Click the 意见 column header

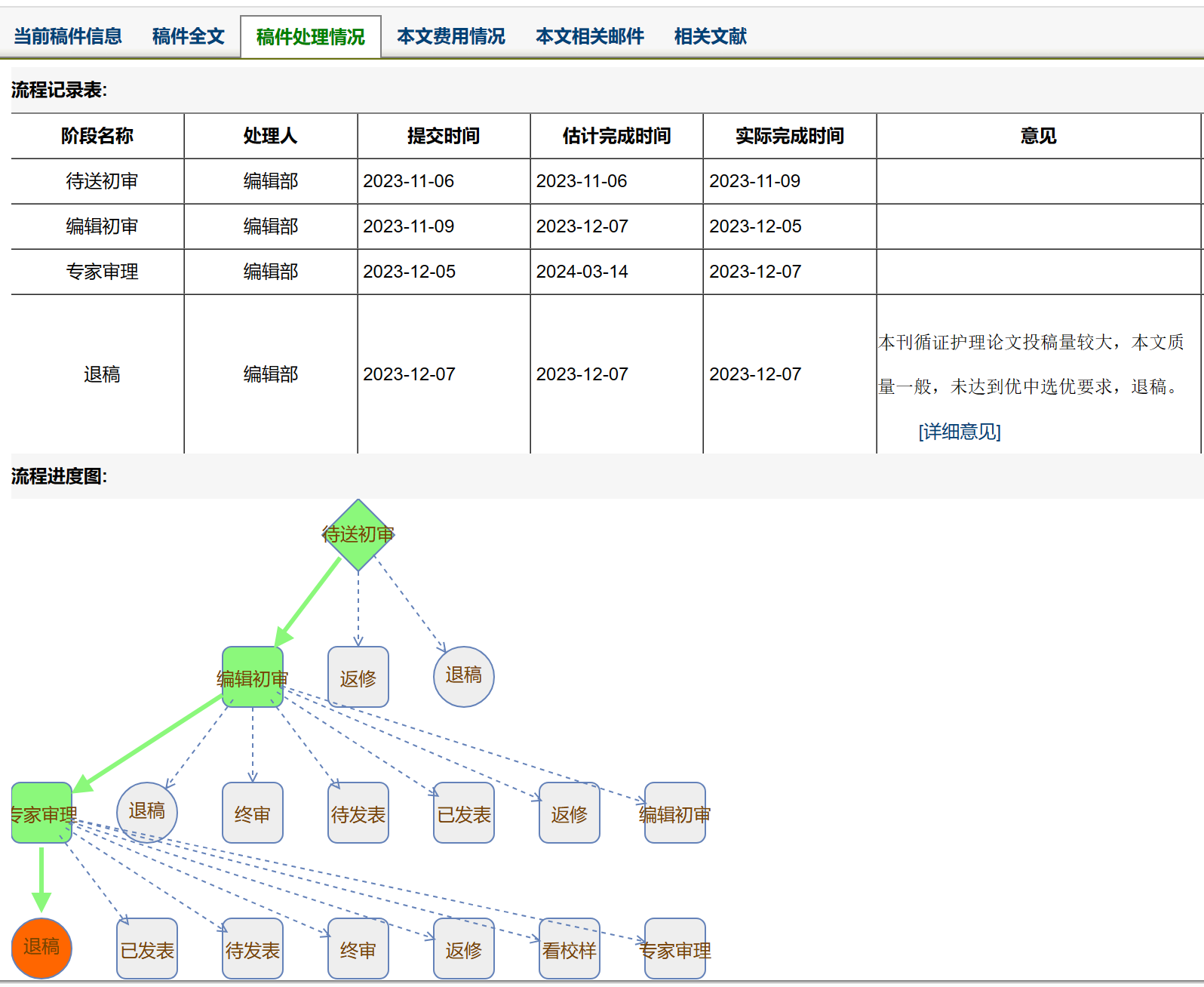1038,136
